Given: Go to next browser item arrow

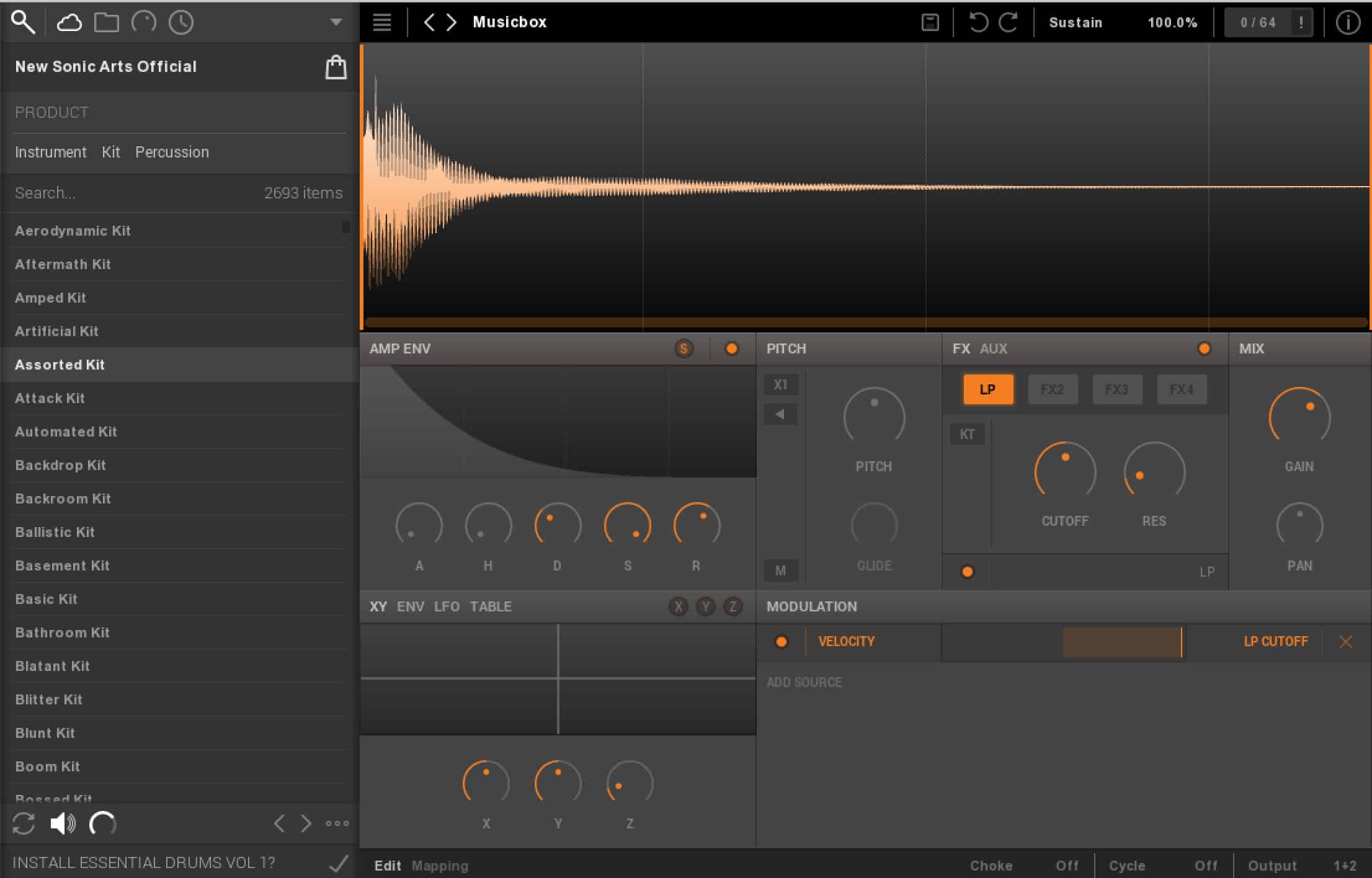Looking at the screenshot, I should [306, 823].
